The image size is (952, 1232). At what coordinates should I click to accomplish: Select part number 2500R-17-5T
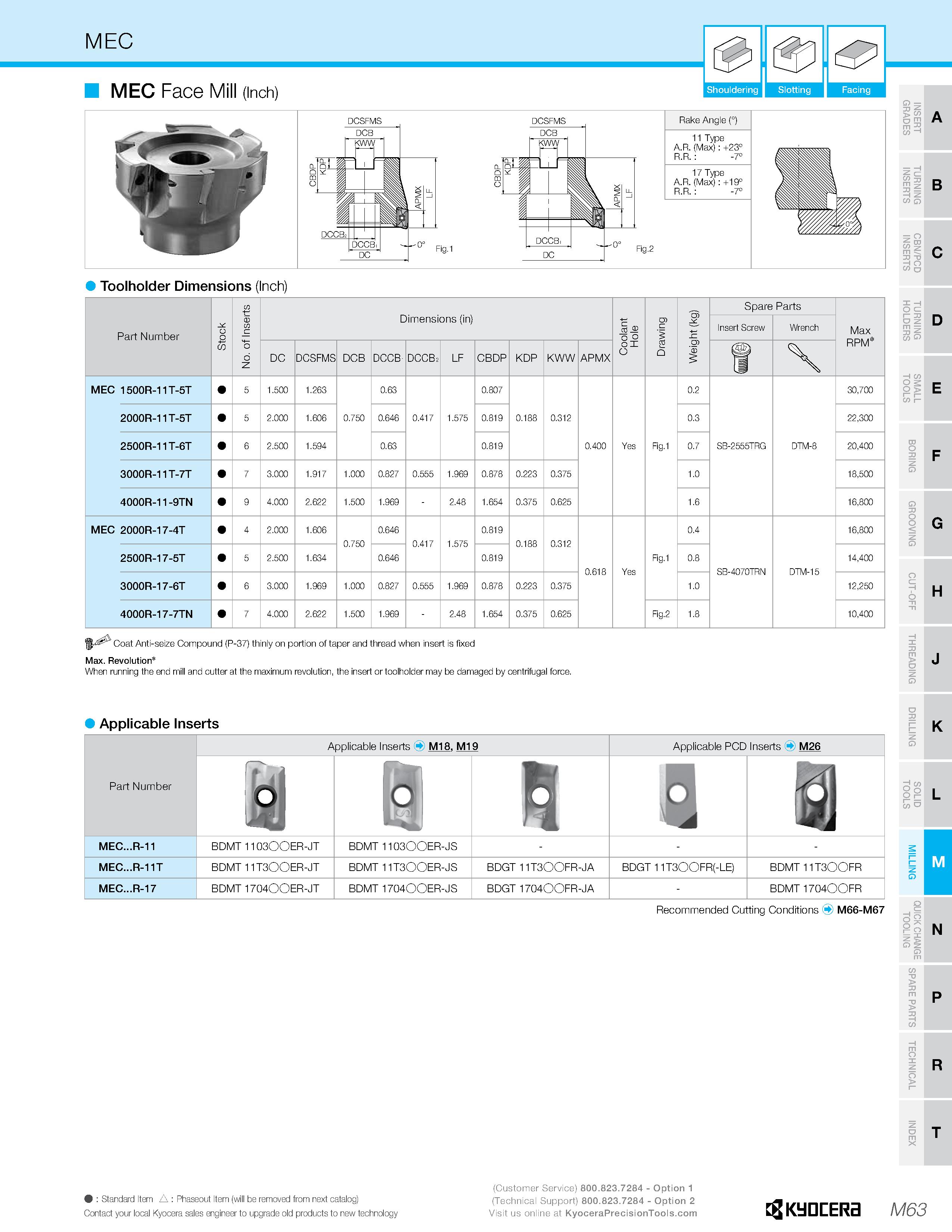[152, 558]
